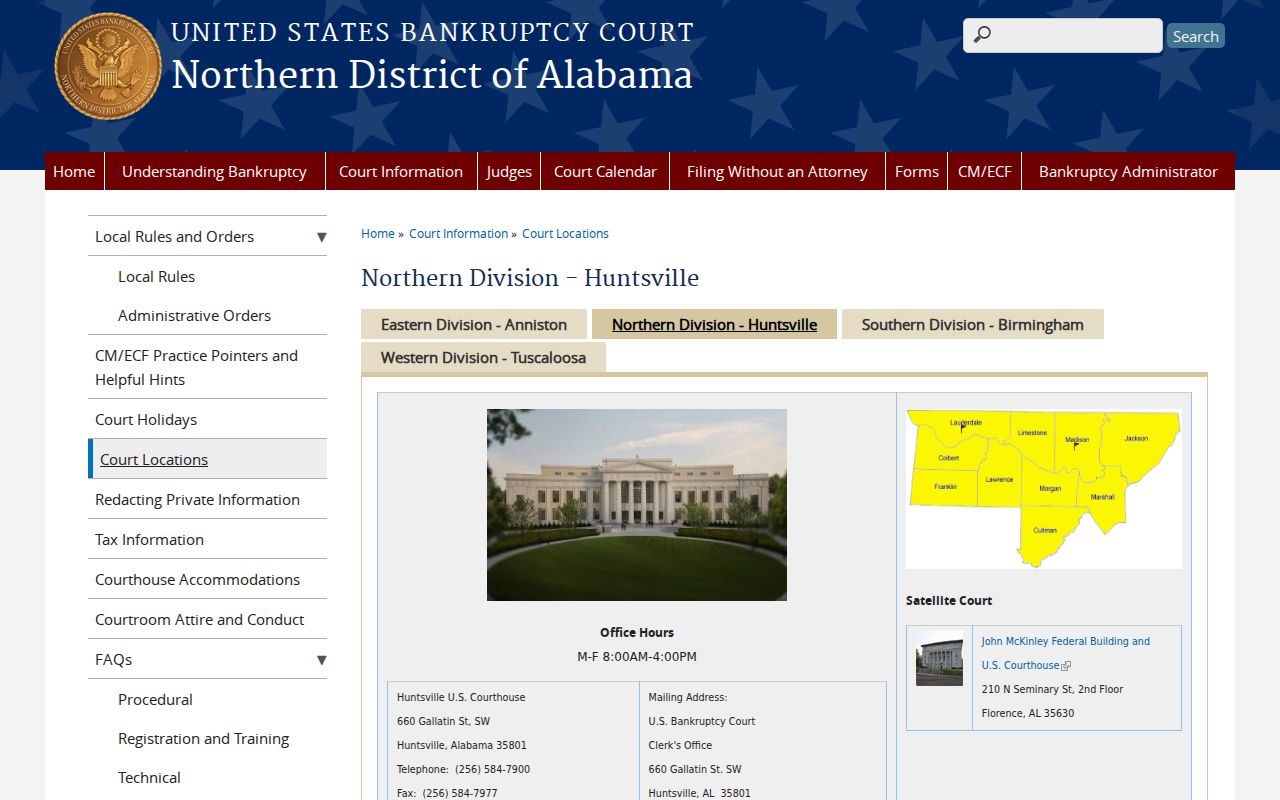Open Administrative Orders sidebar link

pyautogui.click(x=194, y=316)
